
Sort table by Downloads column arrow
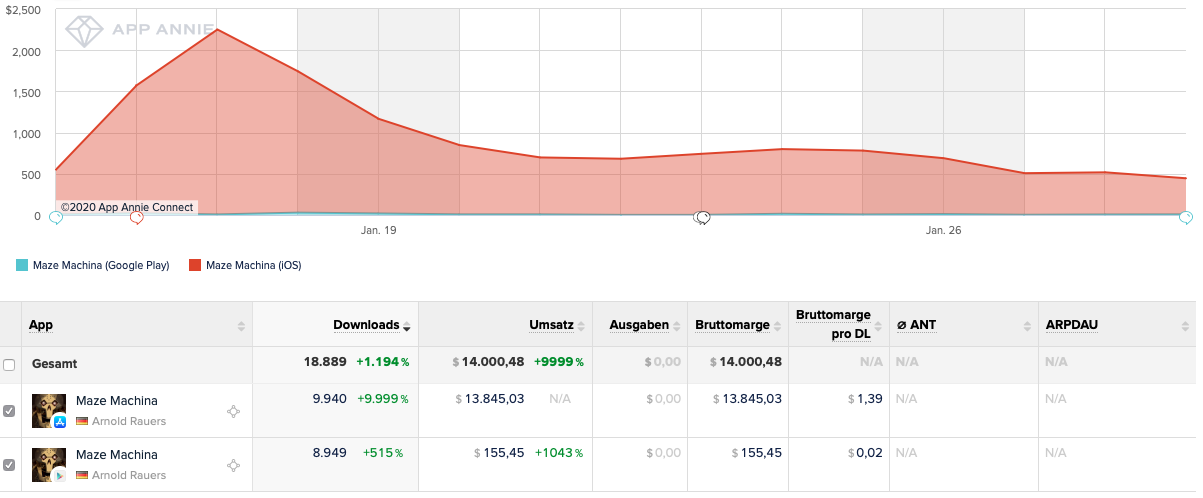(407, 327)
